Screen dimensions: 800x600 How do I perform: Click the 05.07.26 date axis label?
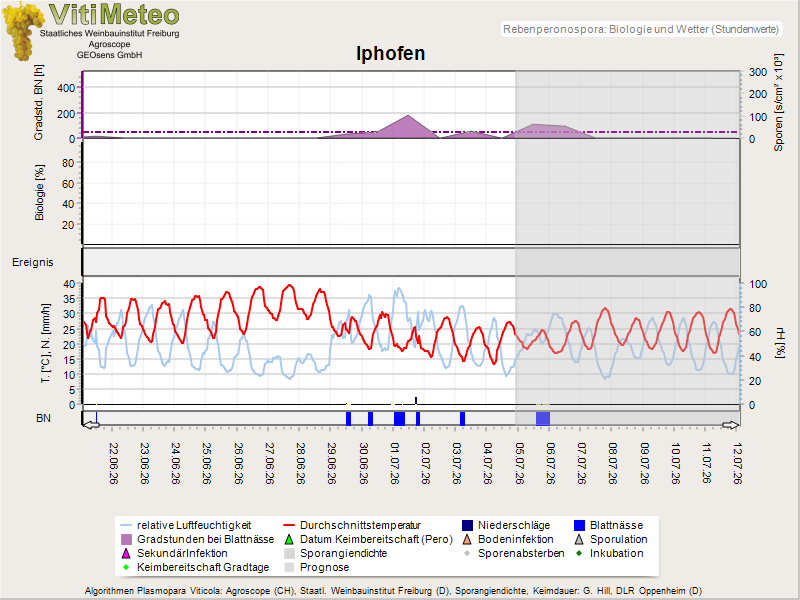pos(520,463)
